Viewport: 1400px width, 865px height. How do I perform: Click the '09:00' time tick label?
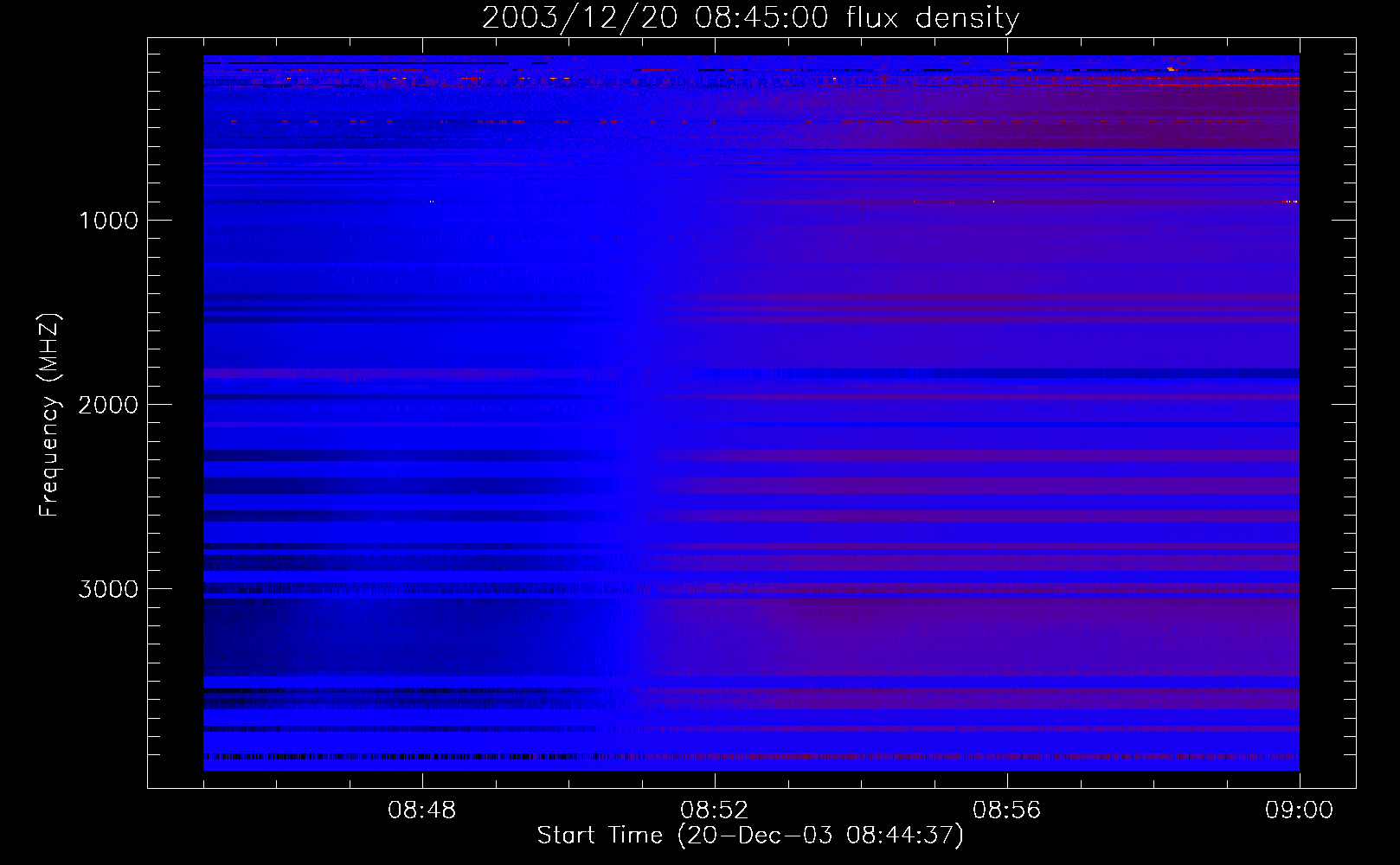coord(1299,811)
